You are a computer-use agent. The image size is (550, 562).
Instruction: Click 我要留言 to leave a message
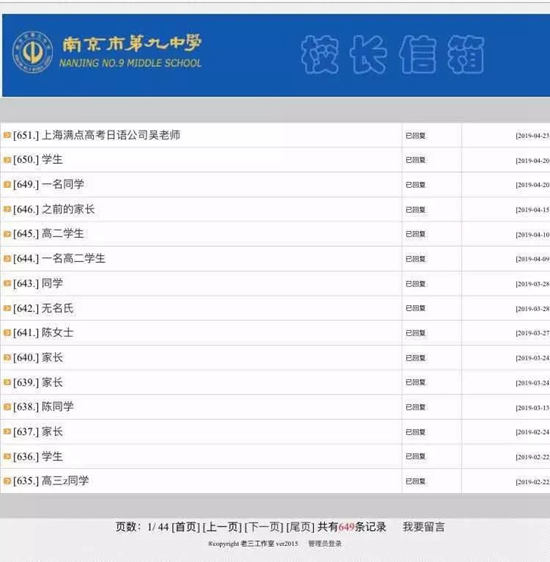[x=424, y=527]
